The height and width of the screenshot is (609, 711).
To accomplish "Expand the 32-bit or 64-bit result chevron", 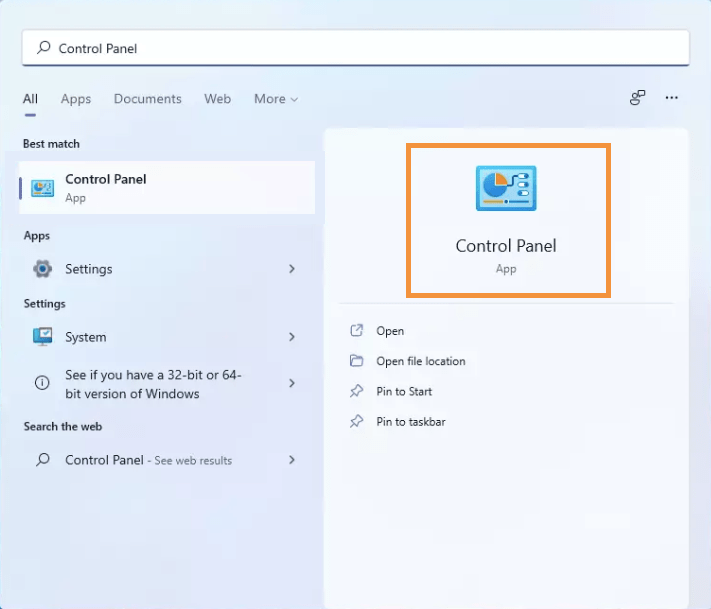I will coord(292,383).
